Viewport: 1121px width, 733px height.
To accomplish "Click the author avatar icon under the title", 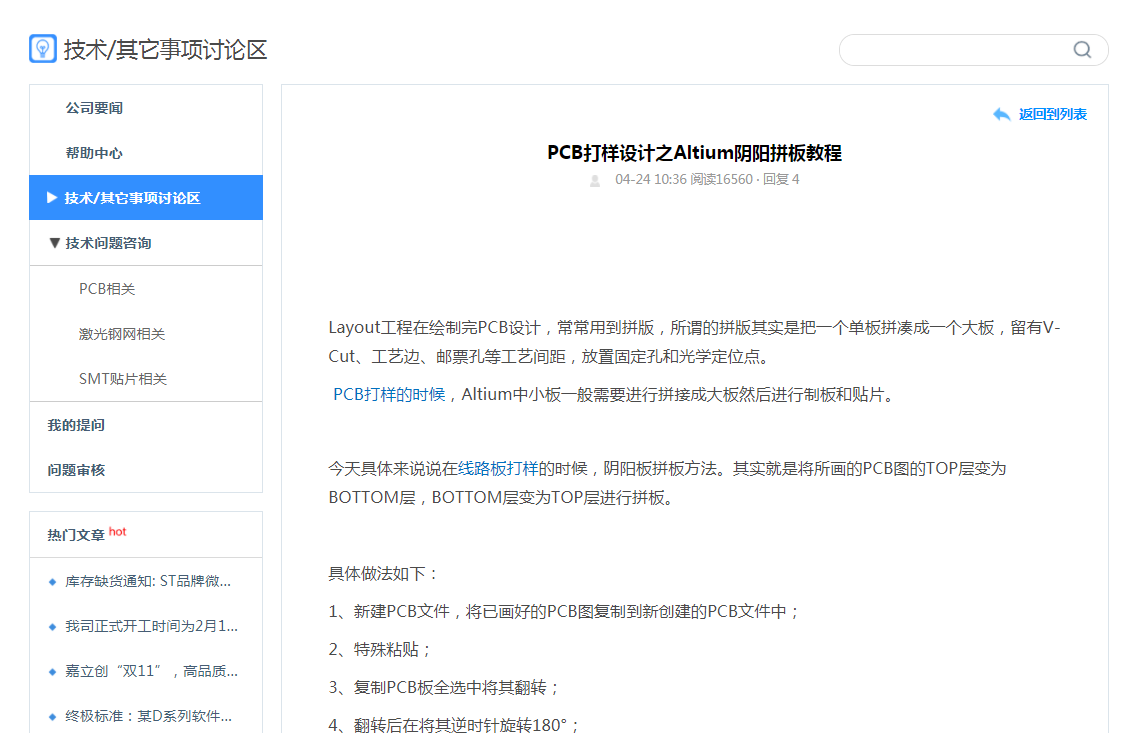I will point(595,180).
